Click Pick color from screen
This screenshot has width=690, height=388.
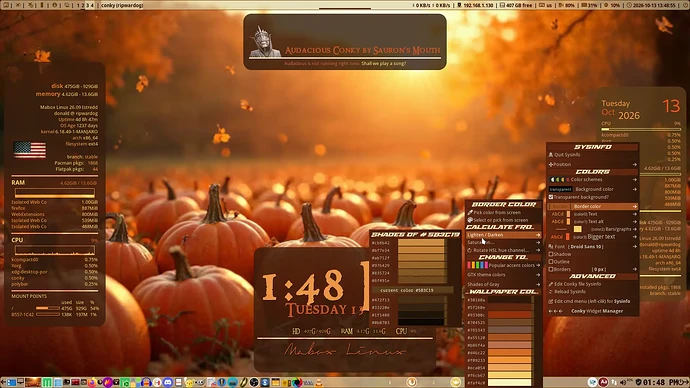pos(504,212)
